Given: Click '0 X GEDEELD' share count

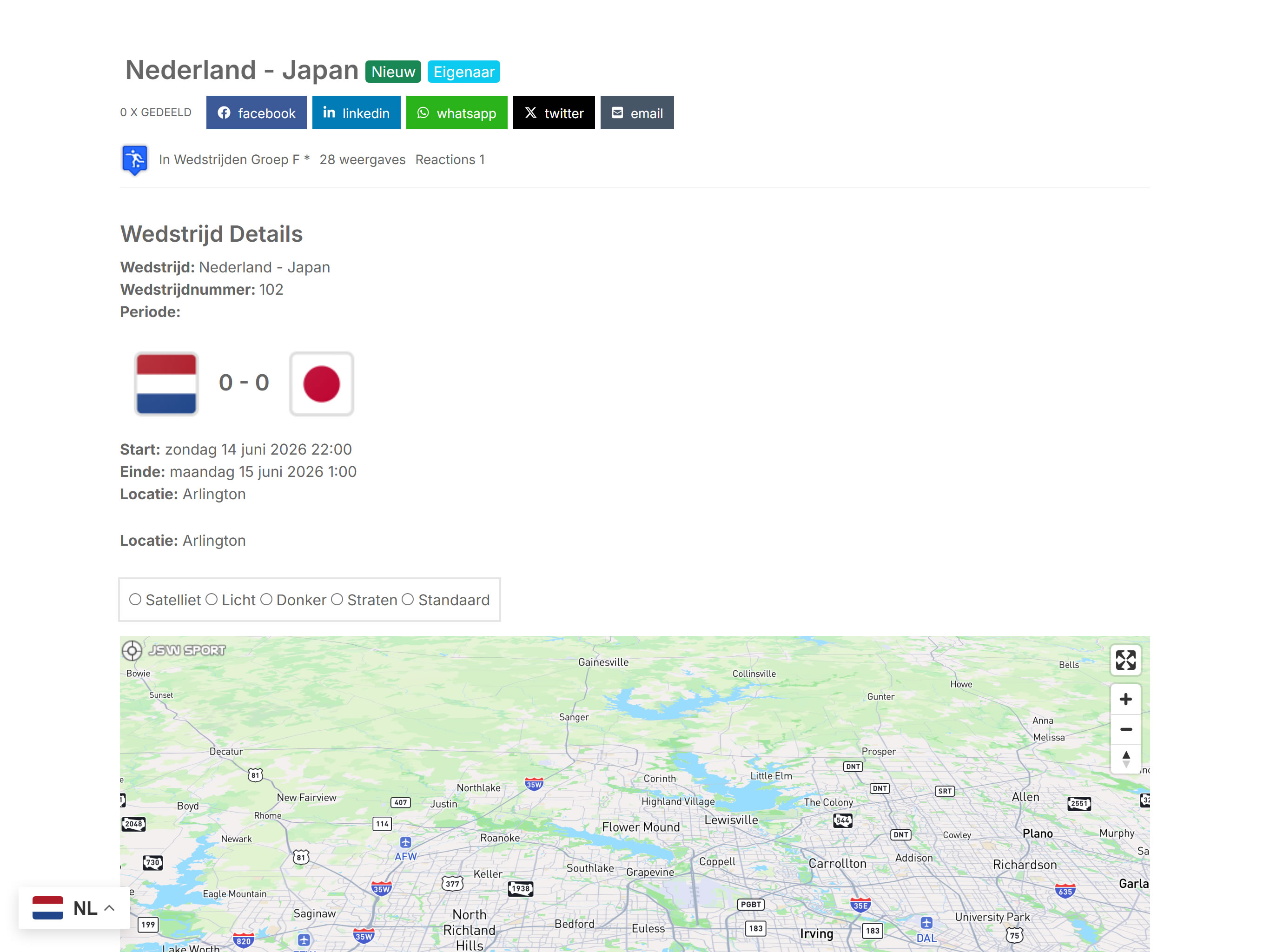Looking at the screenshot, I should point(156,112).
